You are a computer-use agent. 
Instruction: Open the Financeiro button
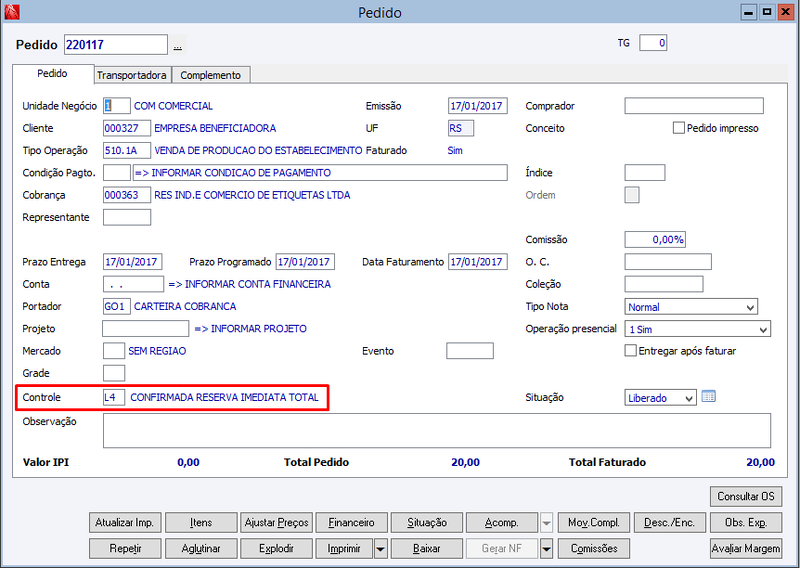click(x=352, y=523)
